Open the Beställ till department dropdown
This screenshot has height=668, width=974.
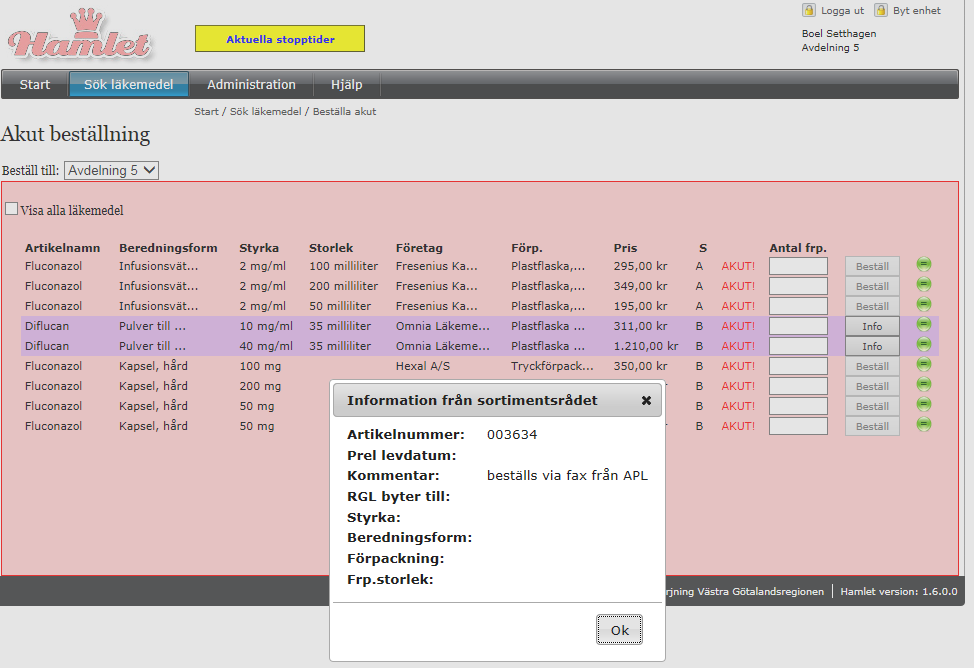pyautogui.click(x=111, y=170)
